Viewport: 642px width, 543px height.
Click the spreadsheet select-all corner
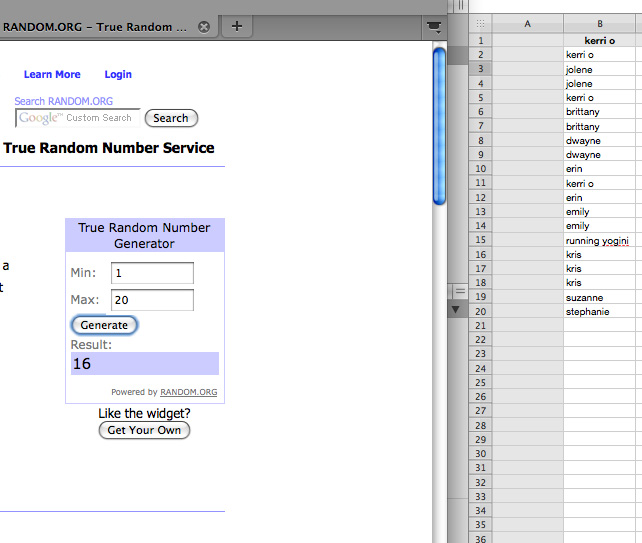[481, 23]
